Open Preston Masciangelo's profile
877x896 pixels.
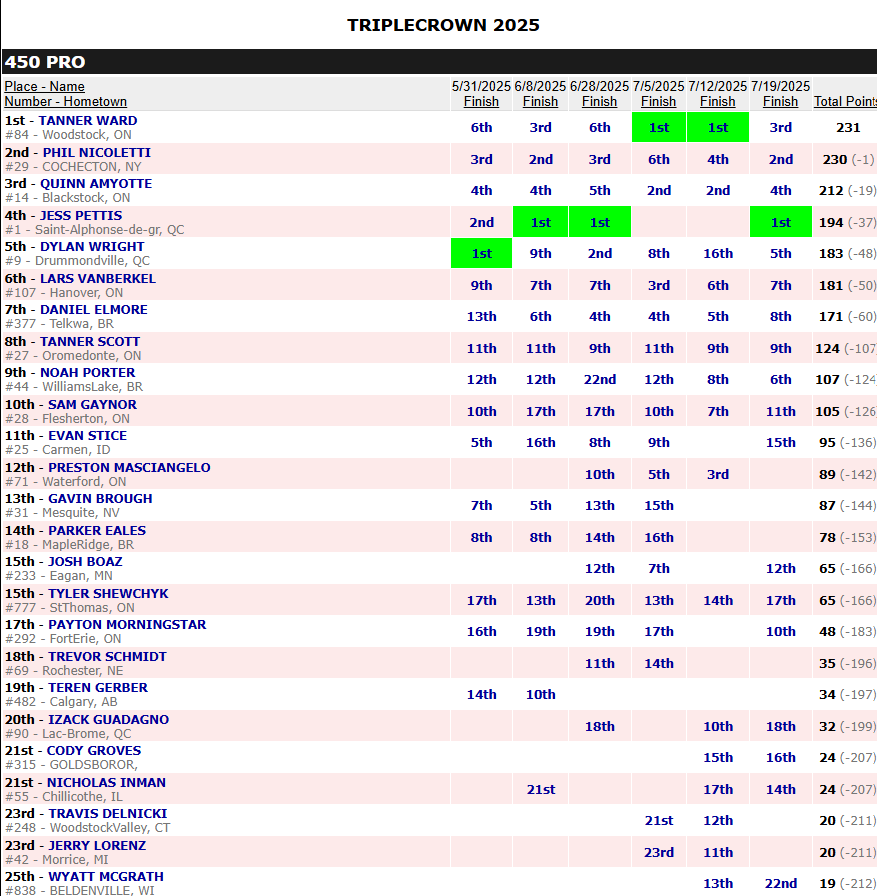coord(129,467)
